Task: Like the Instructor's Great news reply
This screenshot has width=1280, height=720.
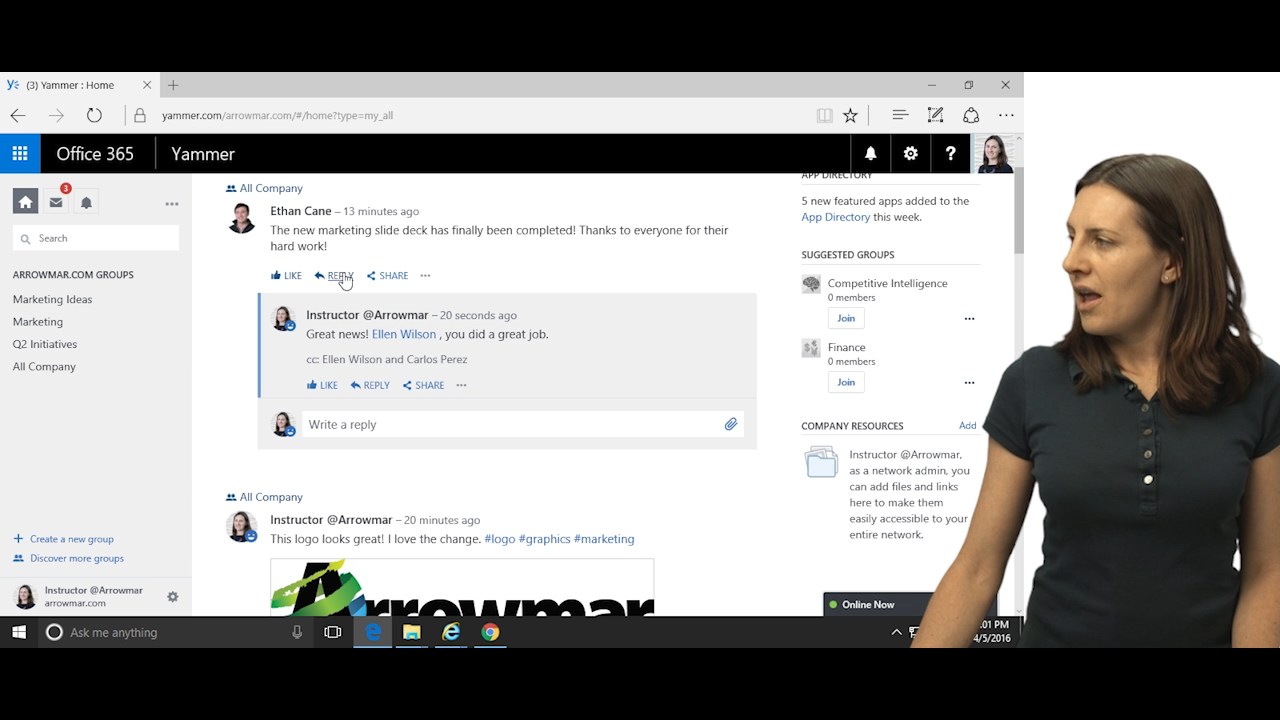Action: coord(322,385)
